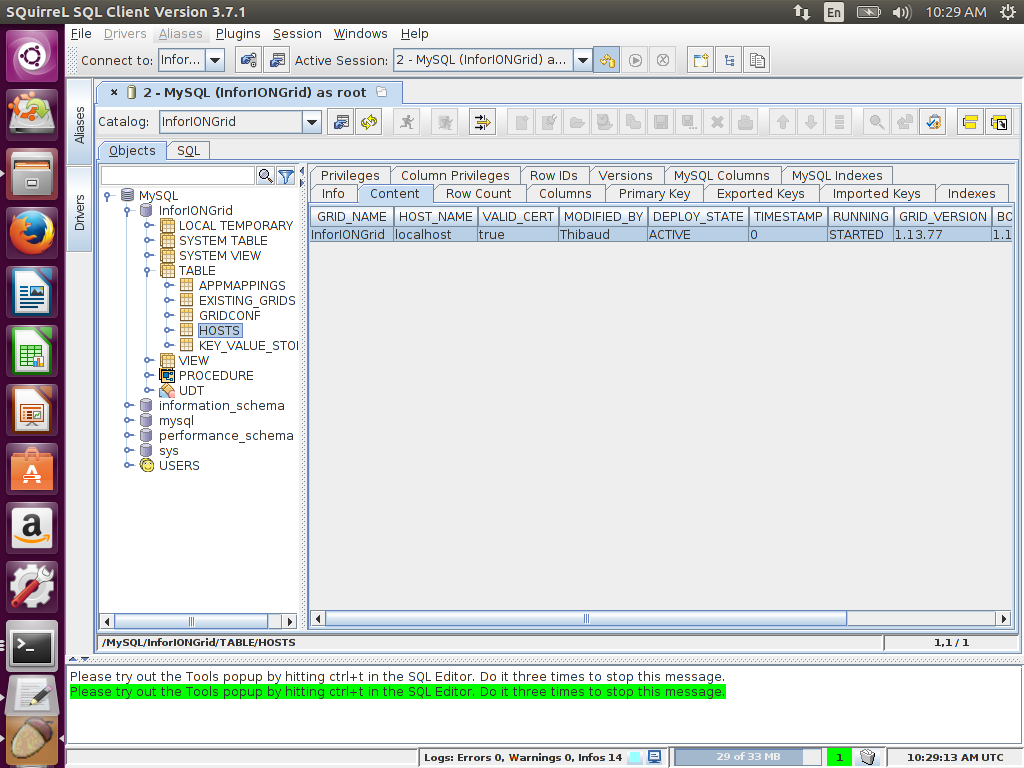Click the find objects magnifier icon in object tree

tap(266, 176)
